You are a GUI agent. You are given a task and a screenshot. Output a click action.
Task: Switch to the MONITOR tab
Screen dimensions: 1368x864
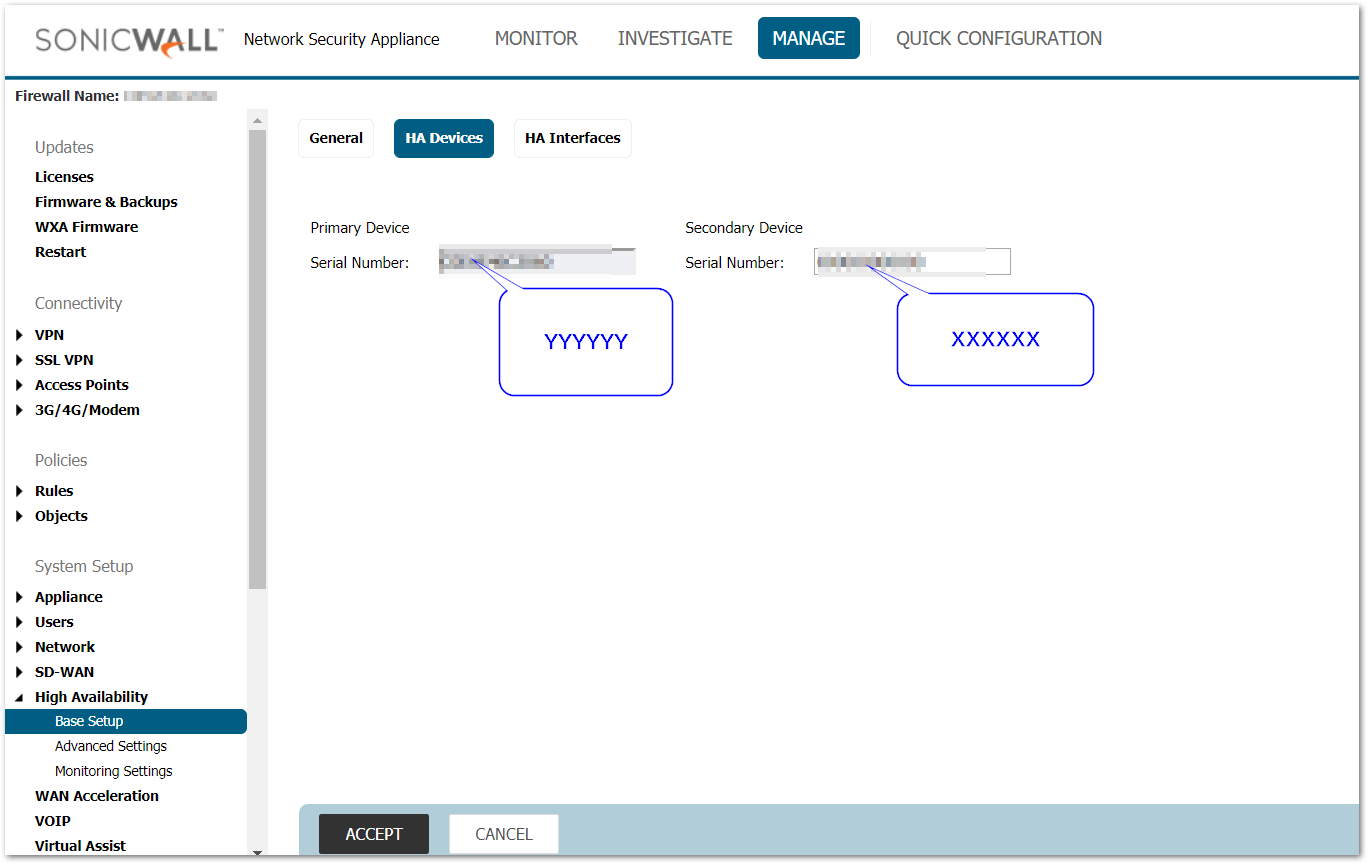[536, 39]
